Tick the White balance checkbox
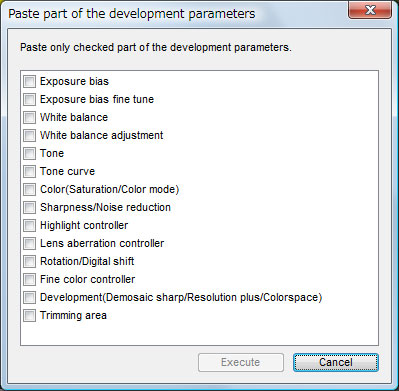 click(x=29, y=117)
